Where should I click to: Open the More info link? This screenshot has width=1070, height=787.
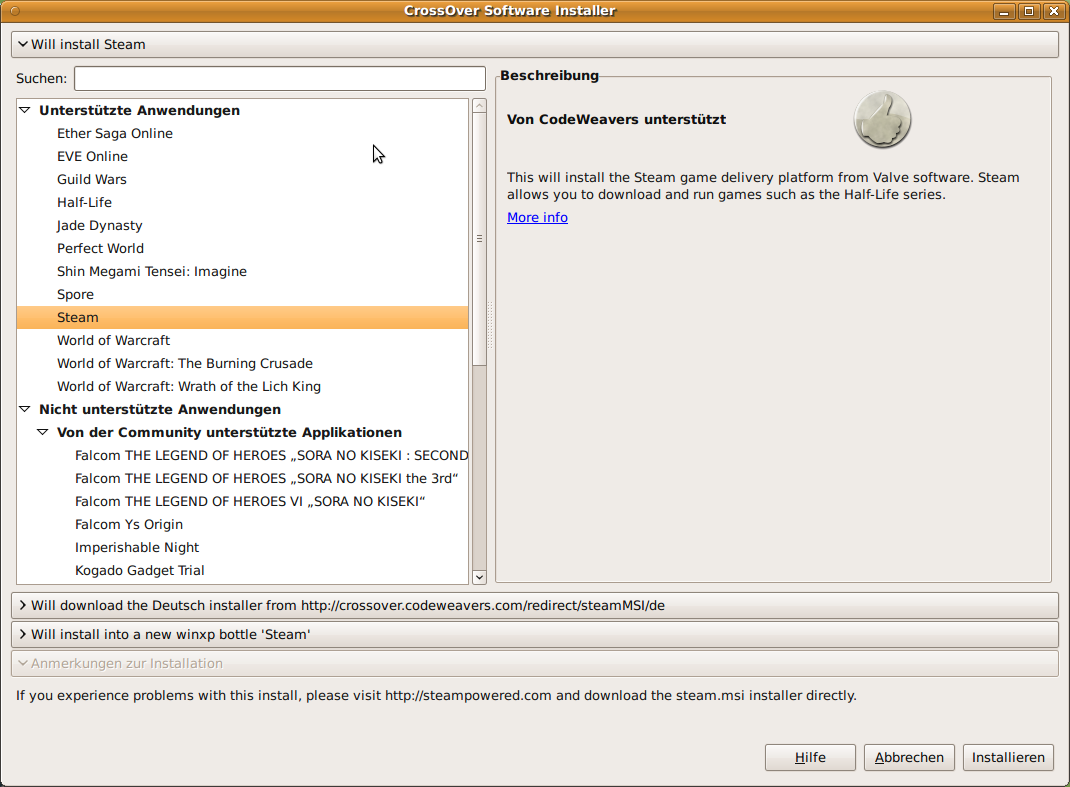click(x=537, y=217)
